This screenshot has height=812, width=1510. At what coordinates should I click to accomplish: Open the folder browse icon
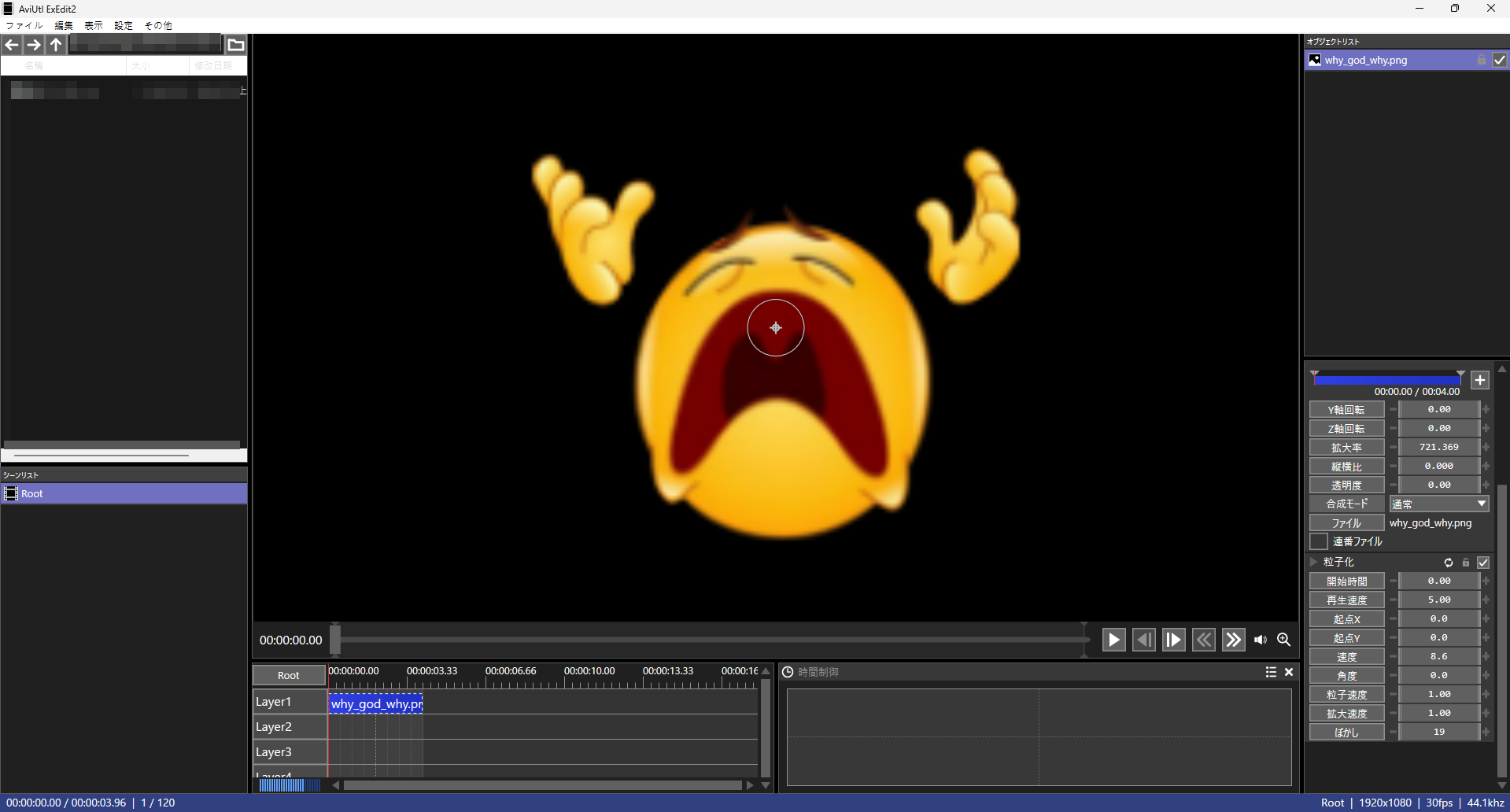coord(235,45)
